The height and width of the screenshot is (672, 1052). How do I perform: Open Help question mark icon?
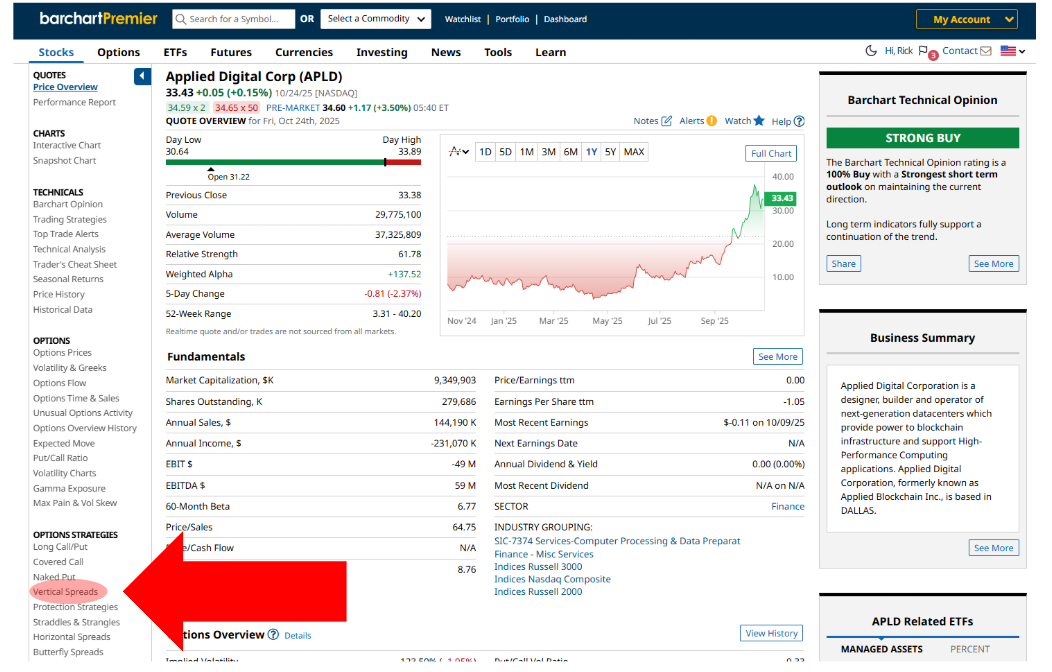pos(799,122)
